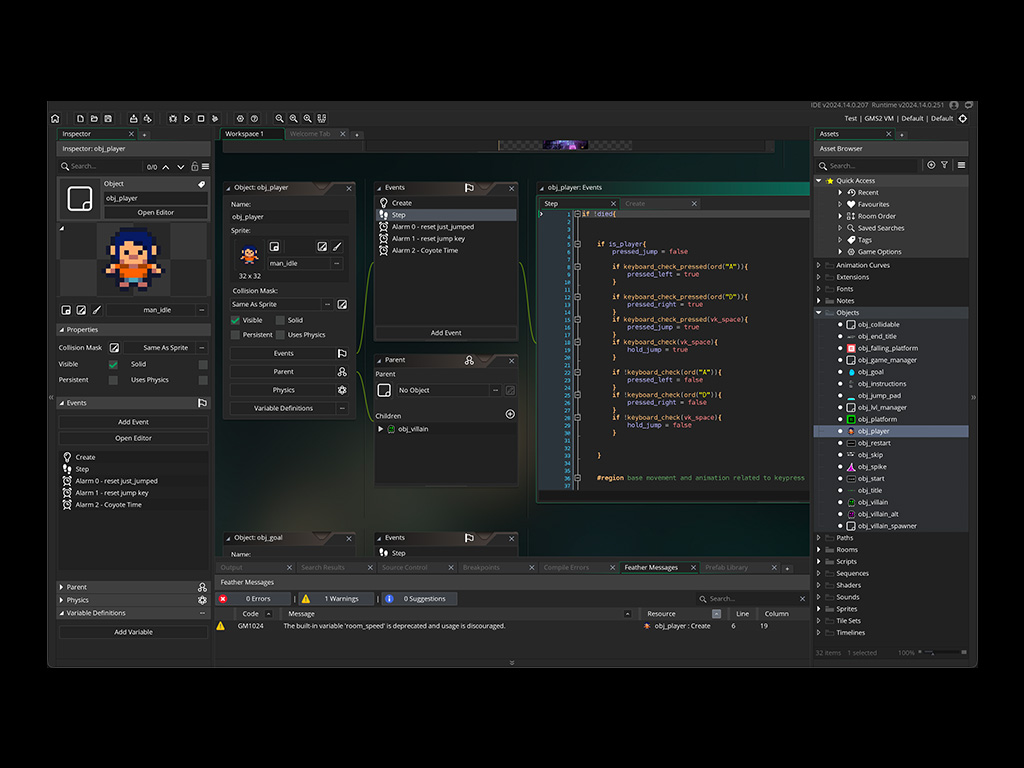Click the Run game play button
Screen dimensions: 1024x768
pos(187,118)
